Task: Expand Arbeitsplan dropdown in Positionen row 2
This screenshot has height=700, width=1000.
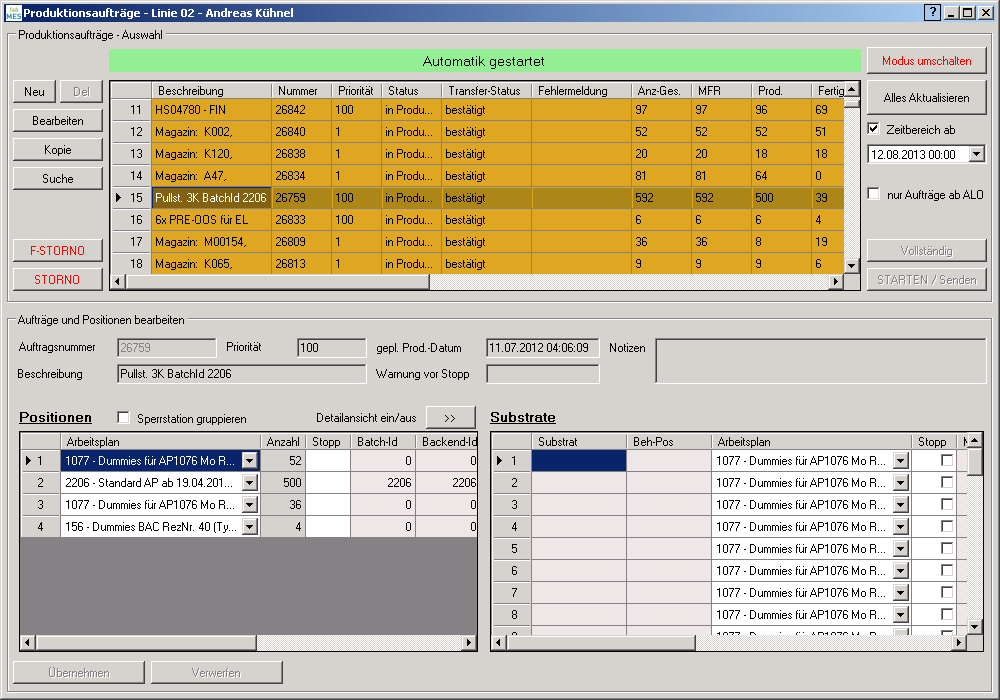Action: point(249,483)
